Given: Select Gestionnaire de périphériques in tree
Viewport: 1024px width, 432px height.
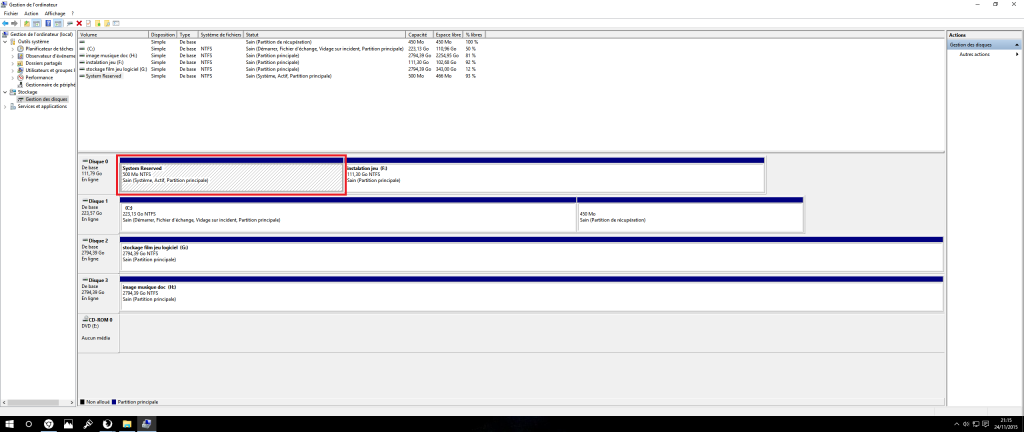Looking at the screenshot, I should 51,85.
